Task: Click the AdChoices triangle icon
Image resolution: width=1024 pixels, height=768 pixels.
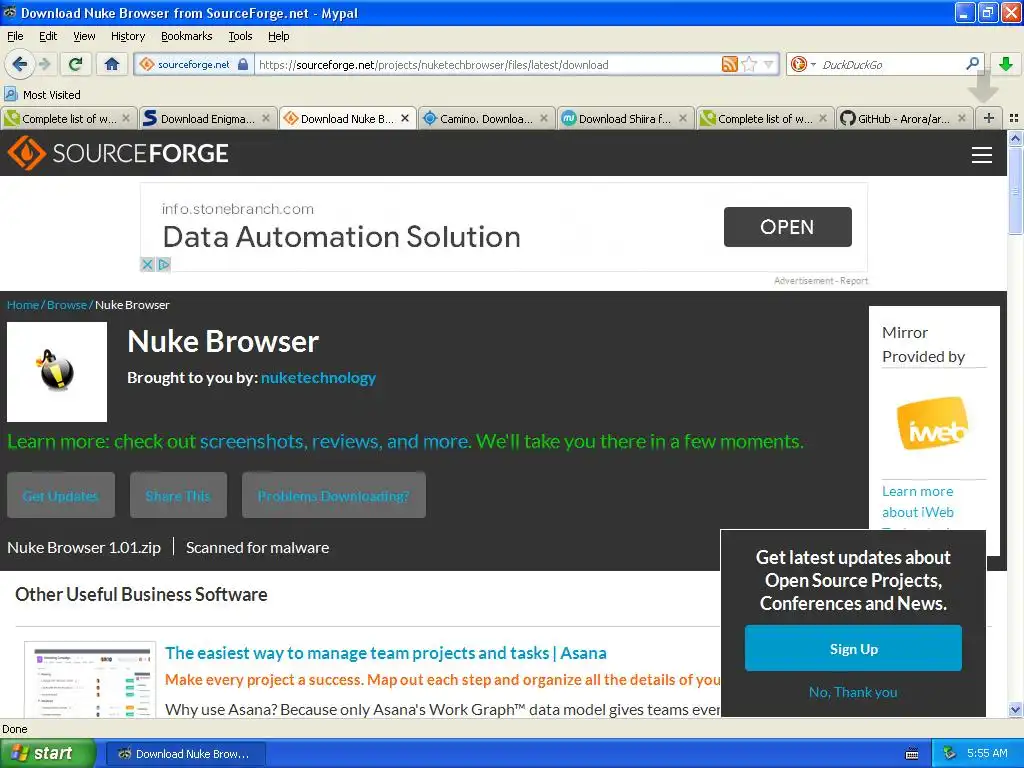Action: pos(163,264)
